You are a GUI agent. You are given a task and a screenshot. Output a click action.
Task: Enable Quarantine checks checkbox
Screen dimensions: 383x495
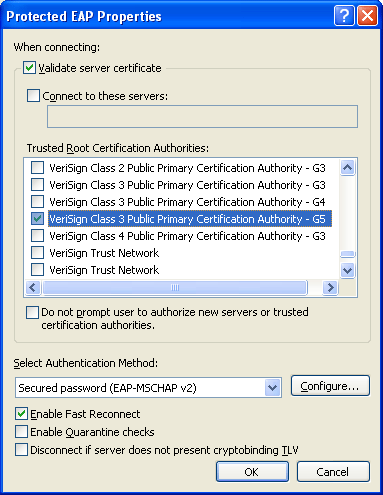[x=21, y=432]
